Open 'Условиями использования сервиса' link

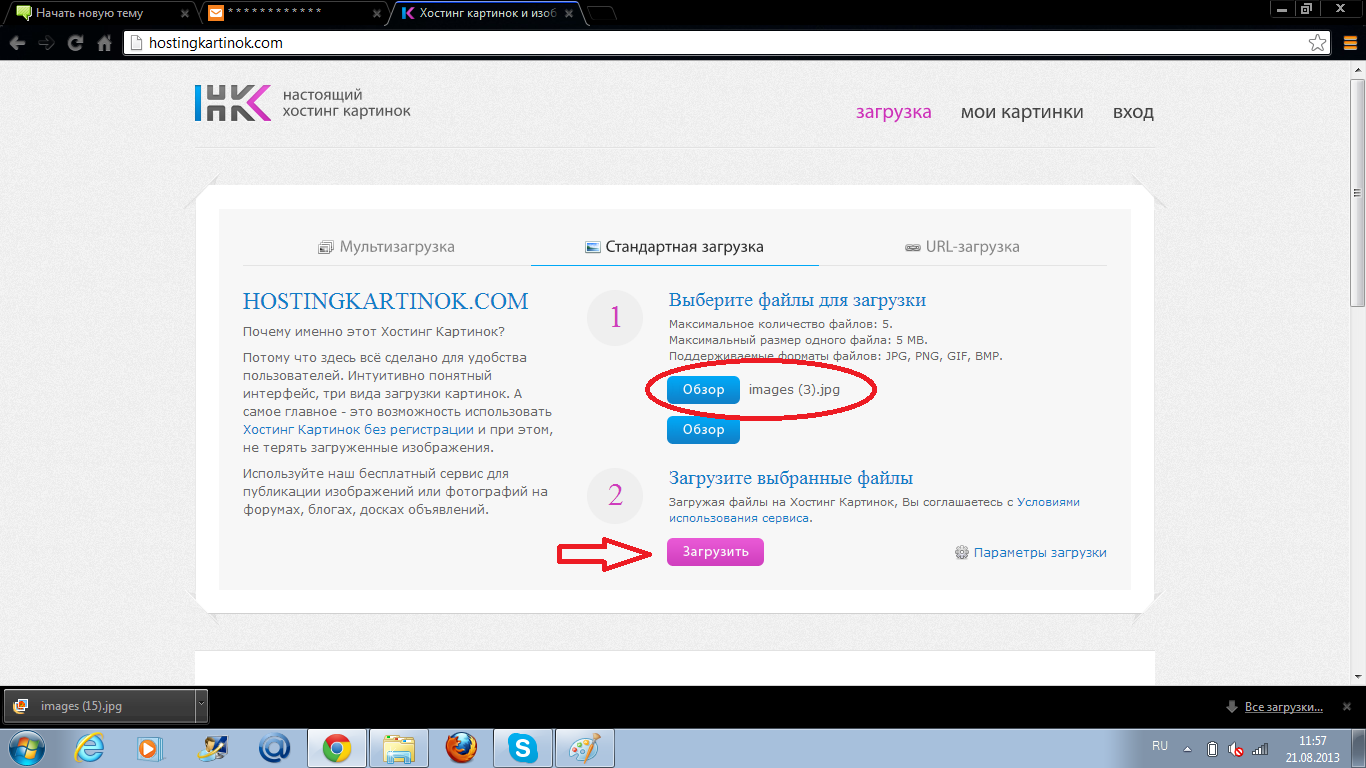(874, 510)
